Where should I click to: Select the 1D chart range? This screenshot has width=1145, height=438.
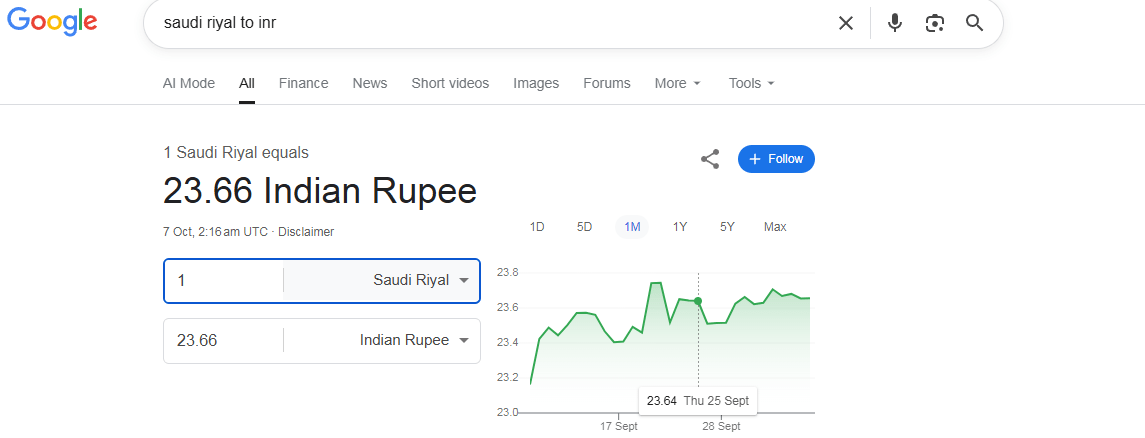537,227
